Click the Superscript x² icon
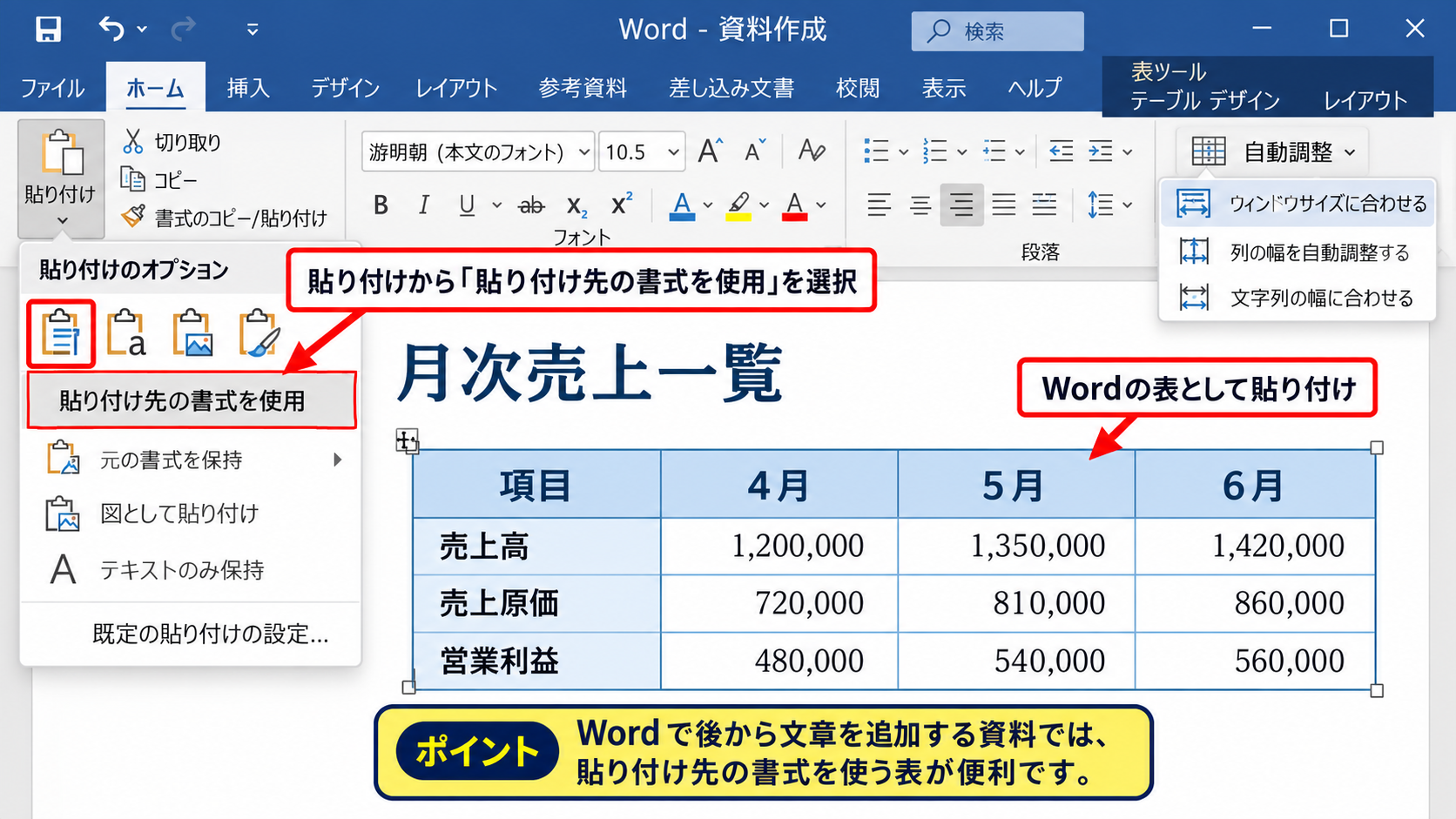This screenshot has height=819, width=1456. (x=622, y=205)
